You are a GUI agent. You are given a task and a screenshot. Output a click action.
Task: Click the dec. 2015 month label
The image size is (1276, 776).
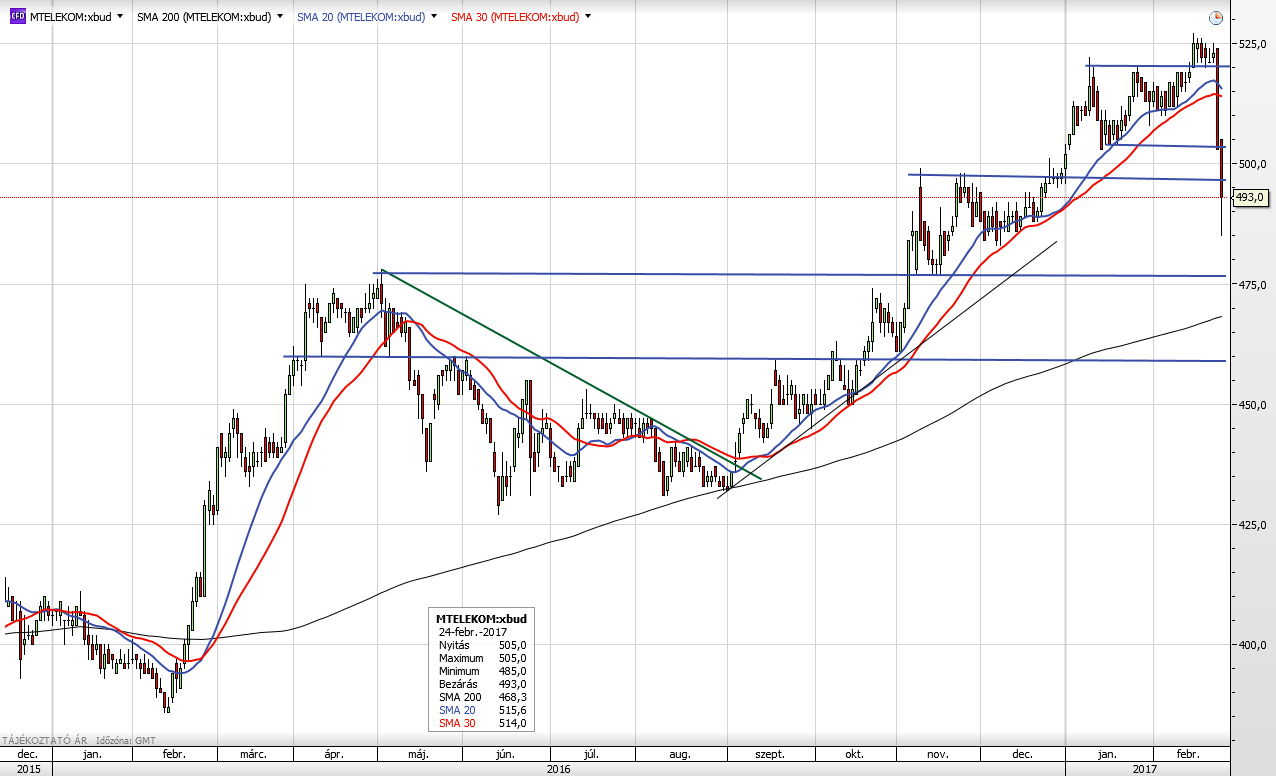(x=28, y=754)
